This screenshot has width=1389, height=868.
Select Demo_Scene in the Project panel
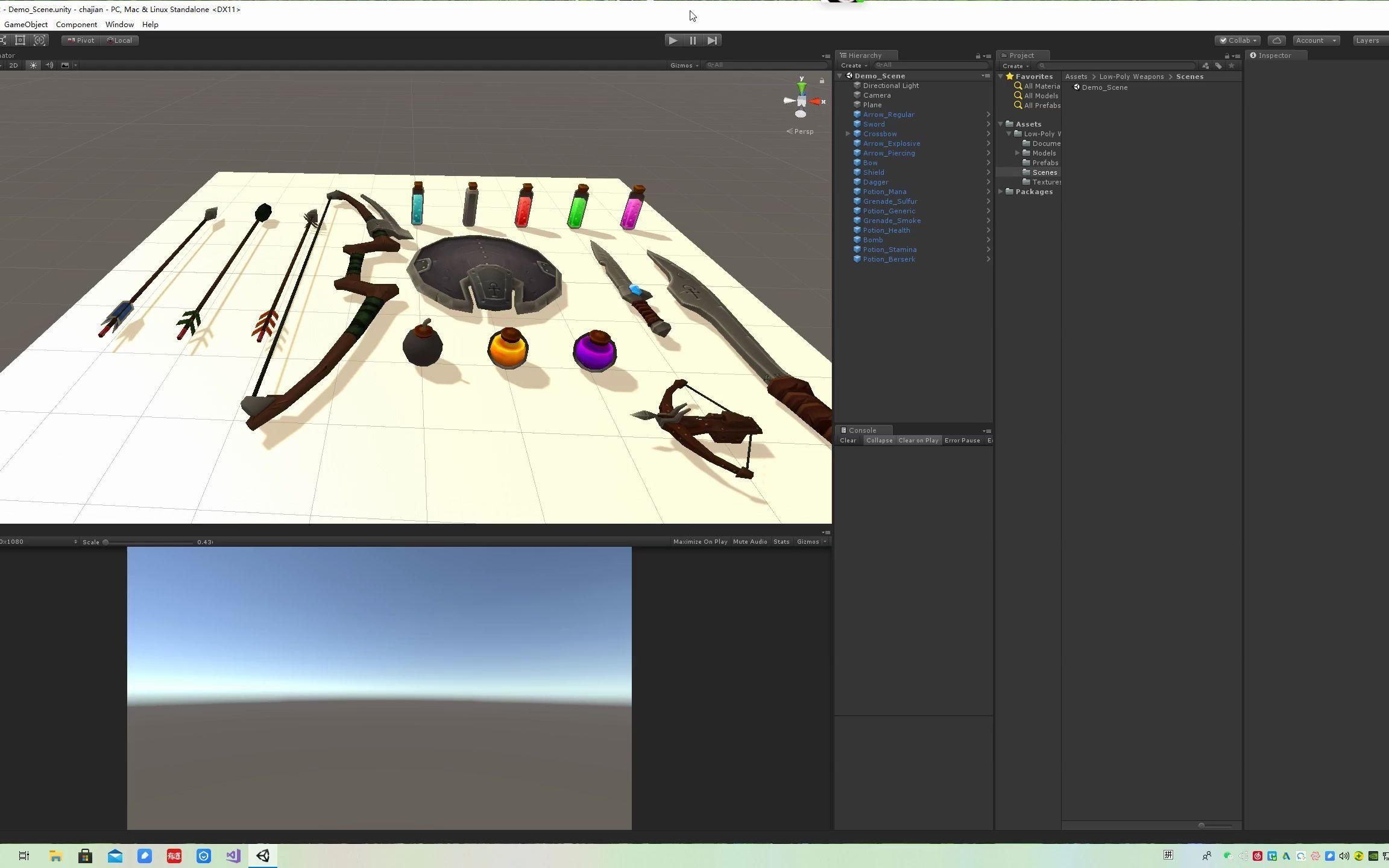[1104, 87]
